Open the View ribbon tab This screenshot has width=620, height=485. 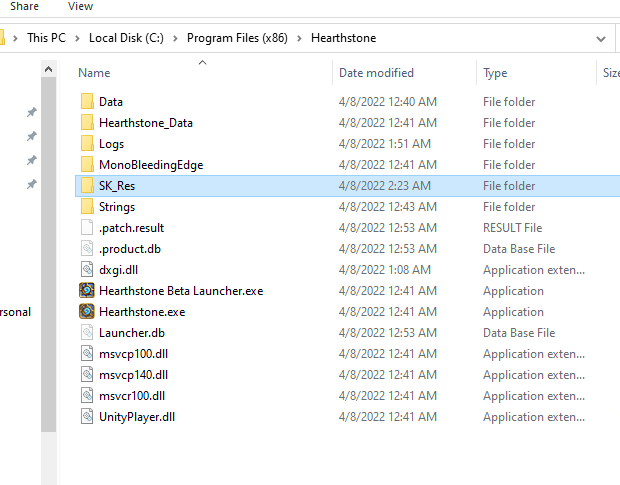click(80, 7)
